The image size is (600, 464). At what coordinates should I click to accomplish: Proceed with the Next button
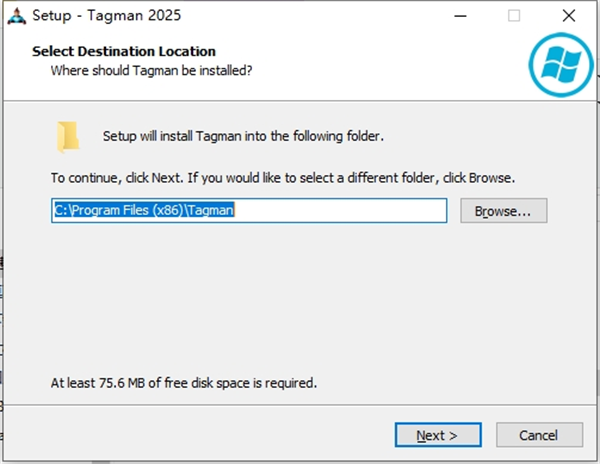pos(437,435)
